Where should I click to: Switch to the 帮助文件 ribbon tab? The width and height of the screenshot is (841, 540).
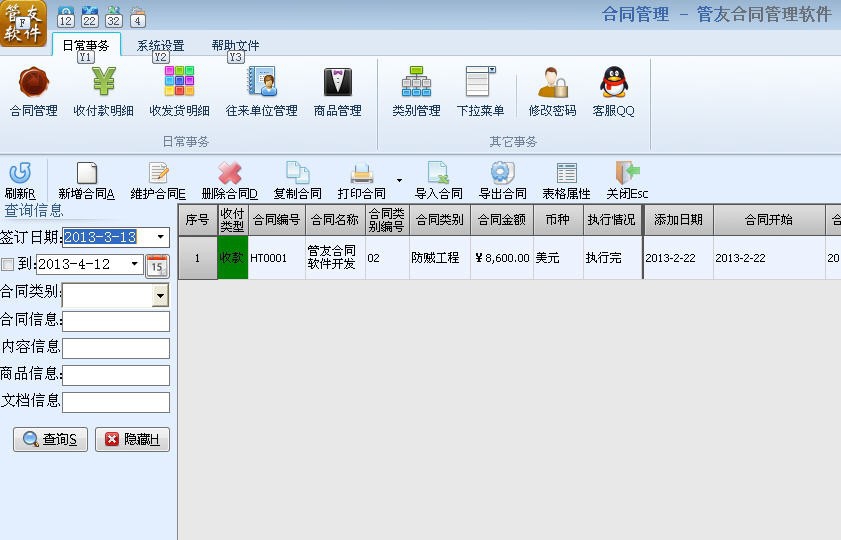coord(235,45)
